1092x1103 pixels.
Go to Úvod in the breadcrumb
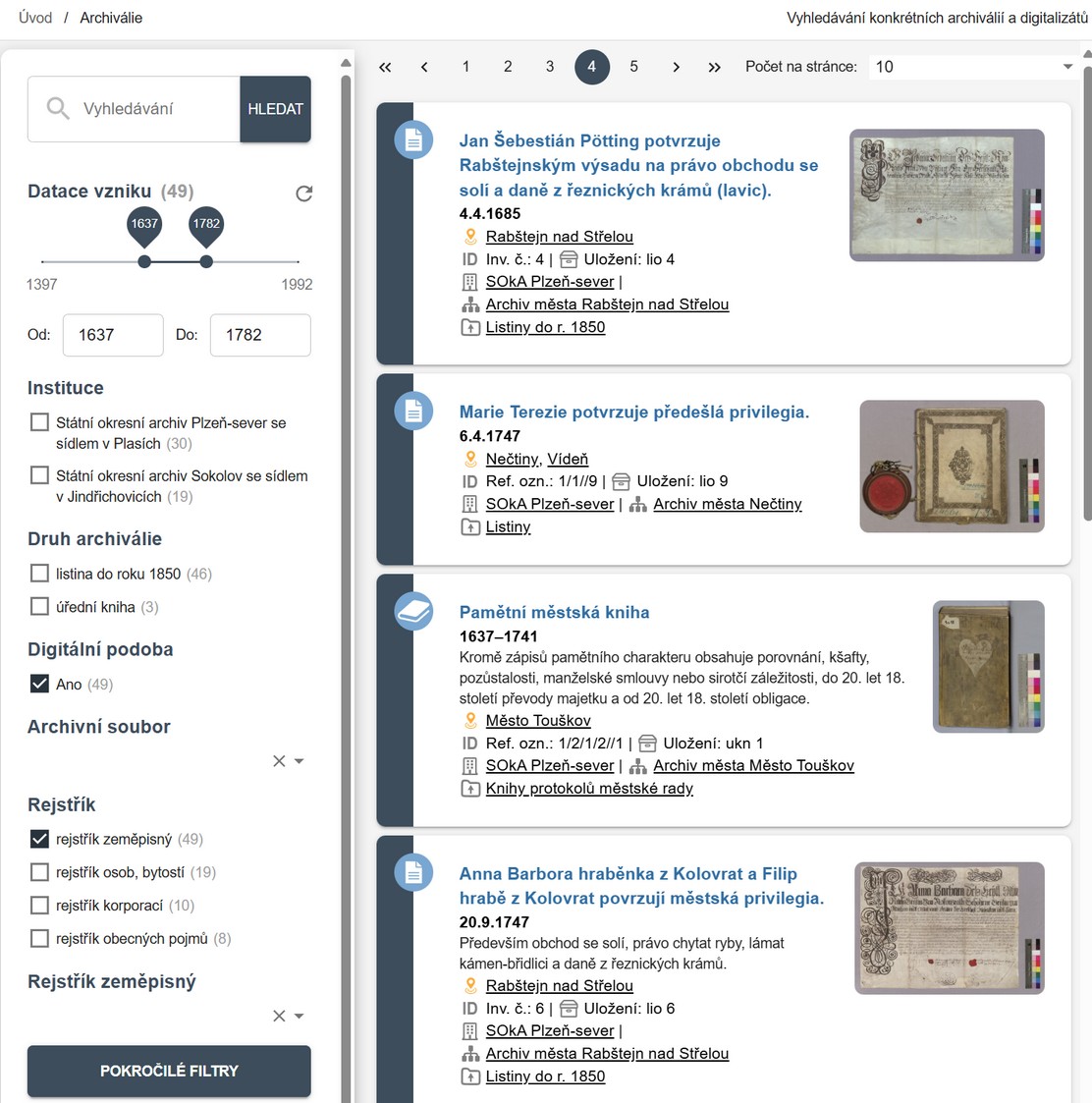point(35,18)
